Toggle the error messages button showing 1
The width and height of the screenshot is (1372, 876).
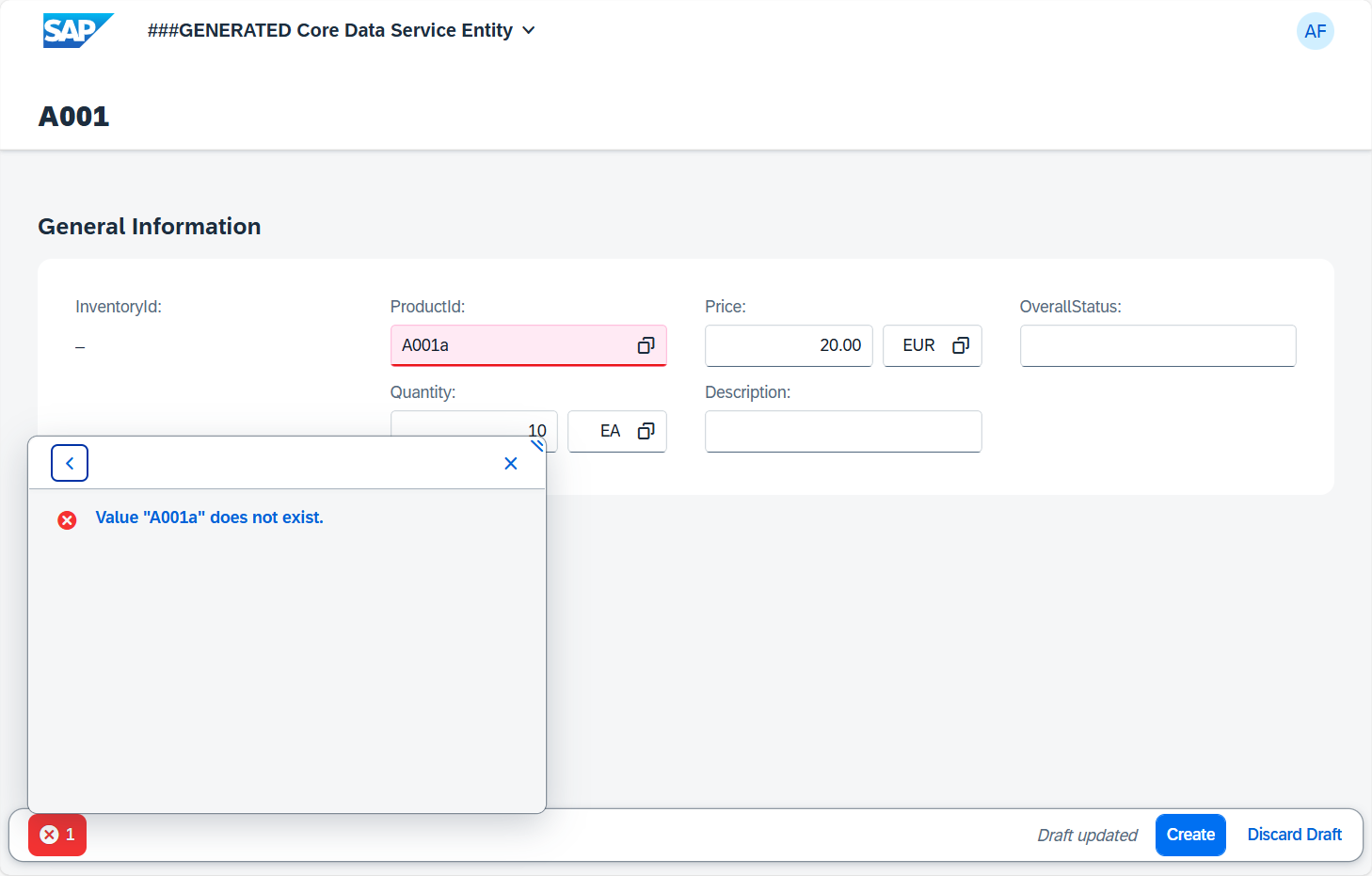[57, 835]
